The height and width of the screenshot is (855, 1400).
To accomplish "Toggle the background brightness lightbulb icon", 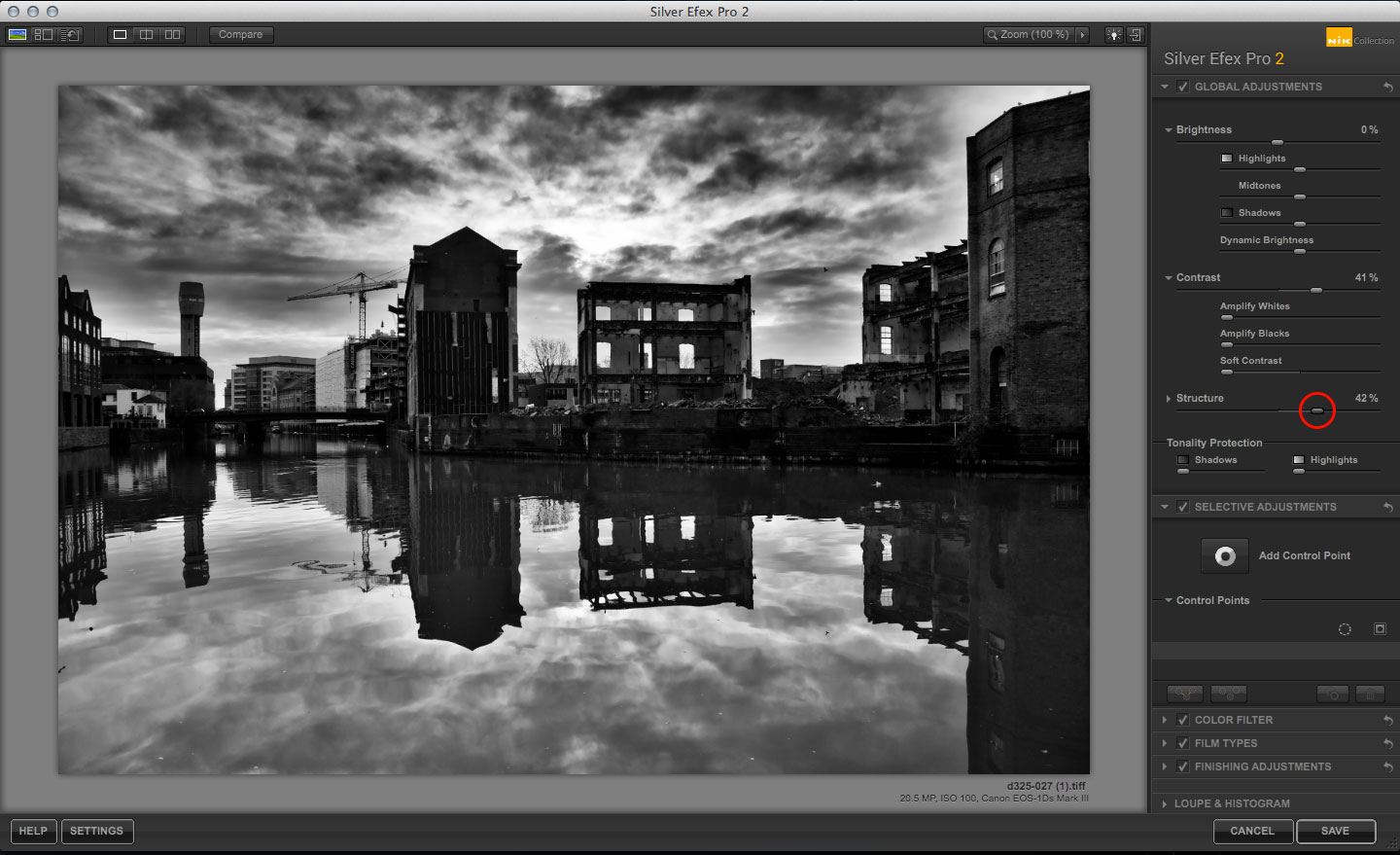I will point(1113,34).
